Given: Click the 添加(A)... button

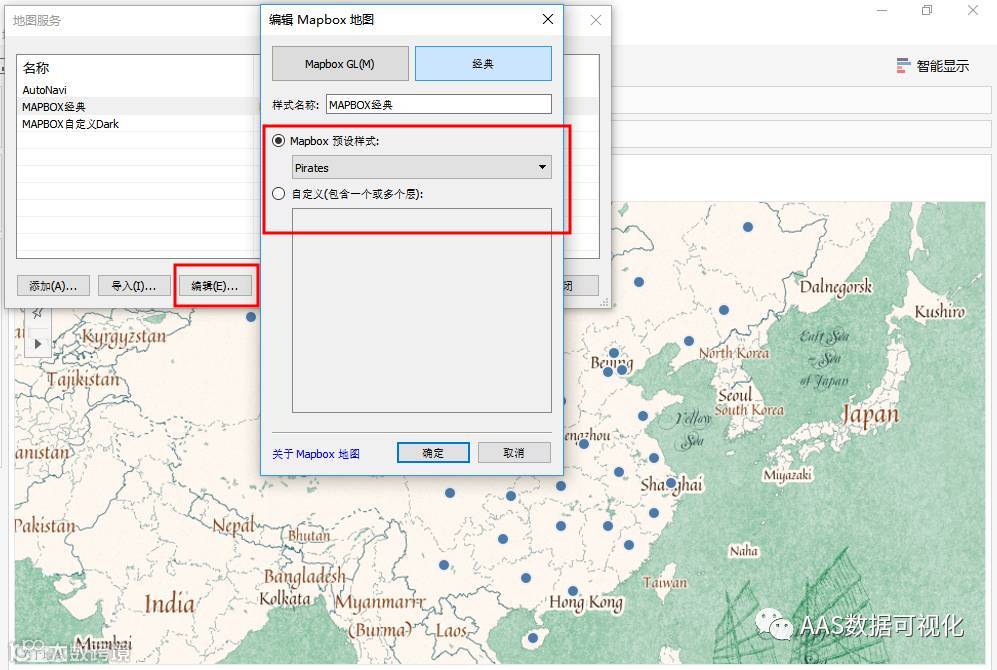Looking at the screenshot, I should (x=53, y=286).
